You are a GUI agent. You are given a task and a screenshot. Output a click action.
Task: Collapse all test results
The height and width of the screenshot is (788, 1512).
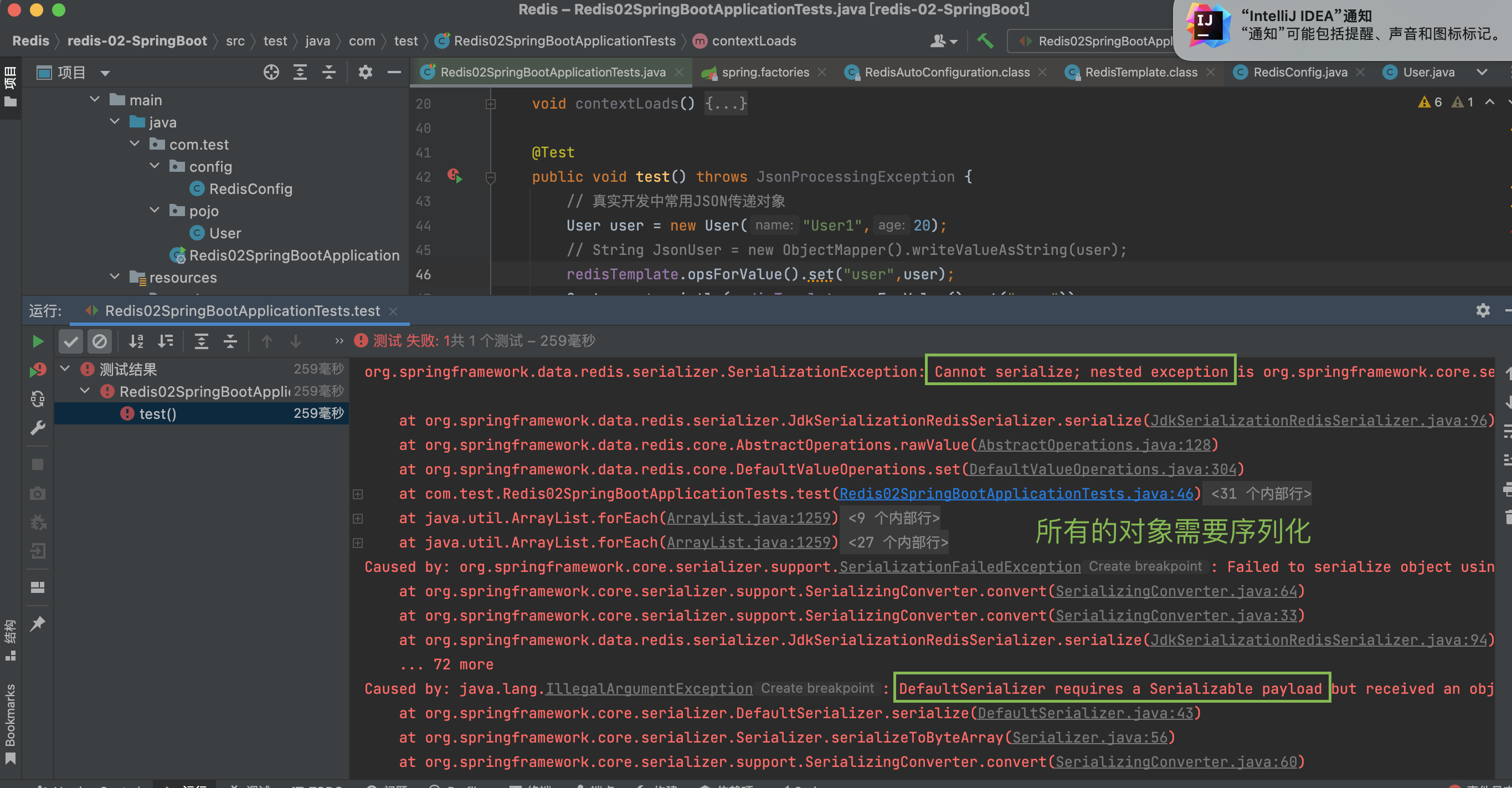click(x=230, y=341)
